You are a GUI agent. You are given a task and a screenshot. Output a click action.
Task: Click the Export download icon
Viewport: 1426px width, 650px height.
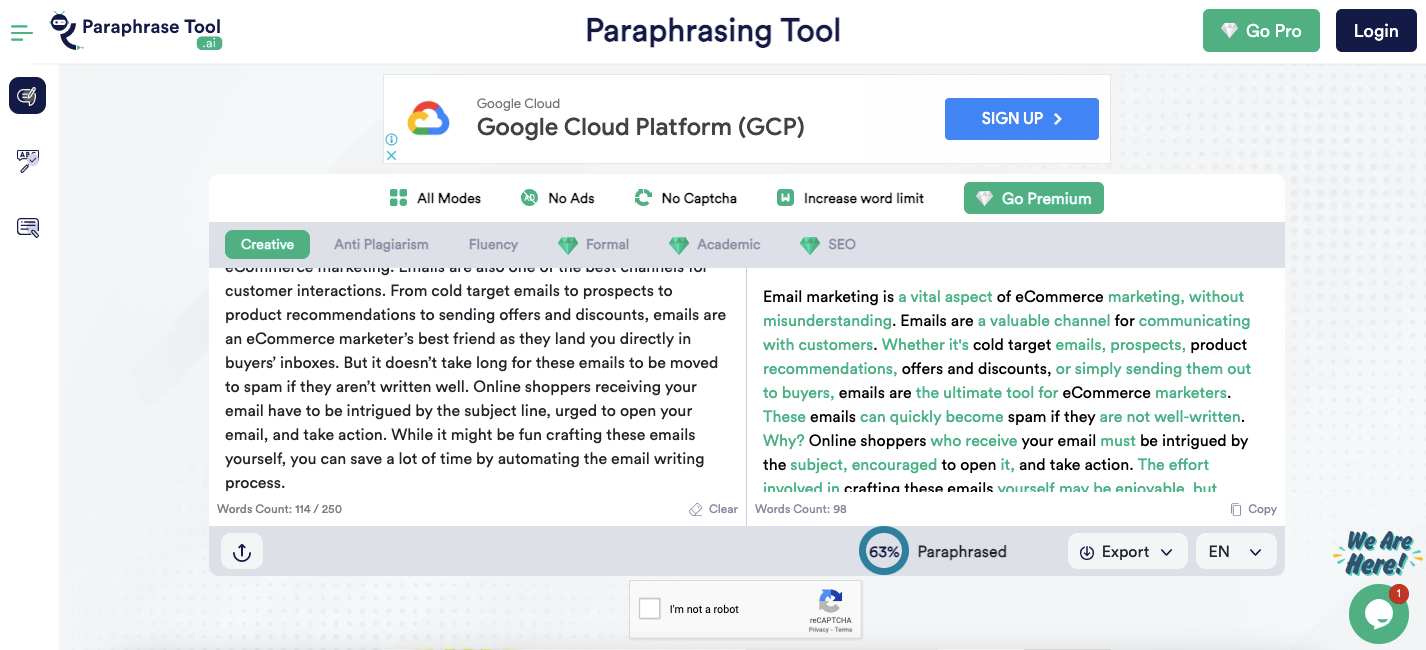(x=1087, y=552)
